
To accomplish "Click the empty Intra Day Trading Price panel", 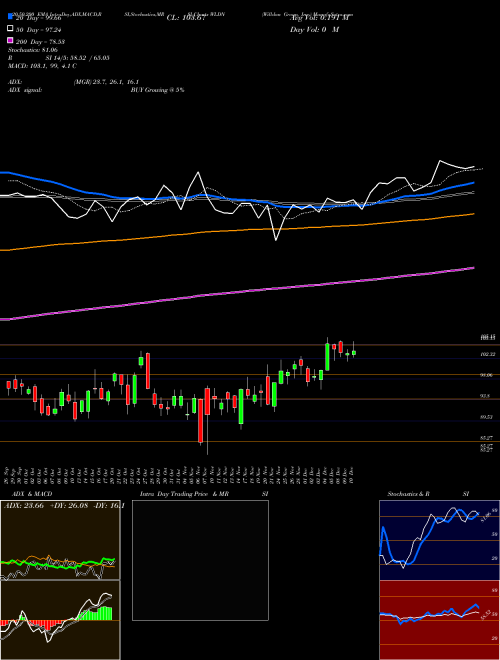I will pyautogui.click(x=200, y=560).
